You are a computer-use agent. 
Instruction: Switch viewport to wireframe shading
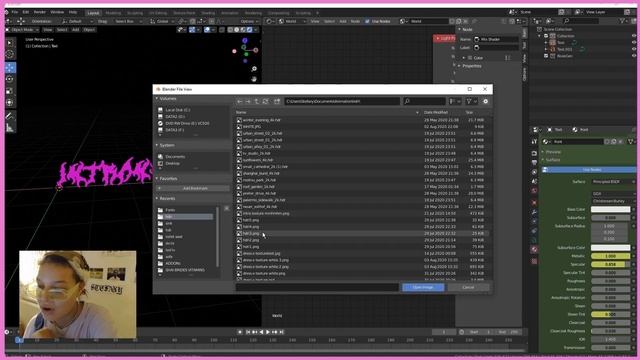[x=231, y=30]
